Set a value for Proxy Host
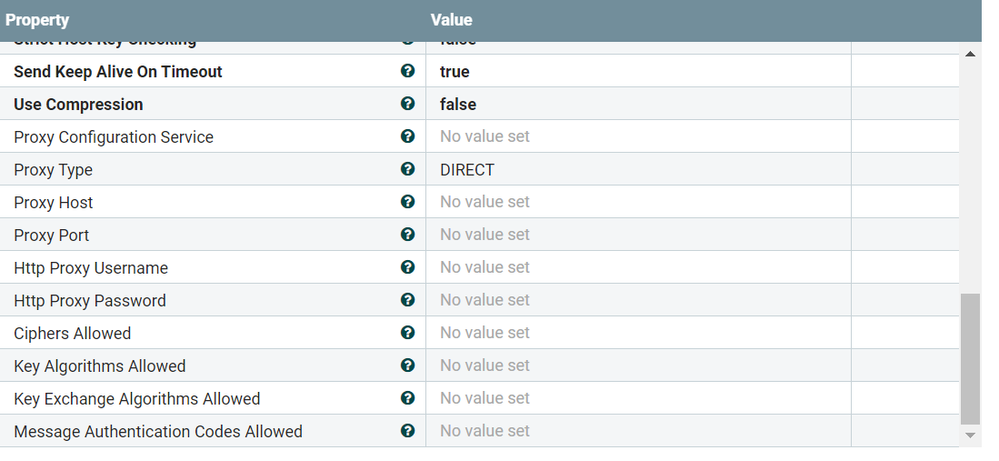The width and height of the screenshot is (999, 461). (x=638, y=202)
